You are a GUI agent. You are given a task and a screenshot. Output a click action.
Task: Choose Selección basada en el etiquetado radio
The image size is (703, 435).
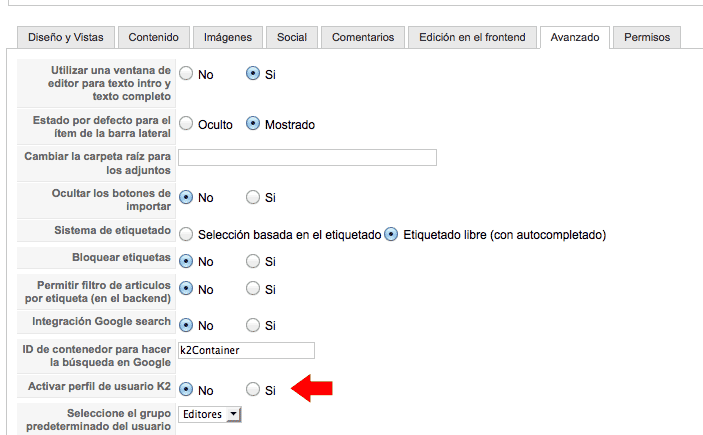click(x=186, y=234)
